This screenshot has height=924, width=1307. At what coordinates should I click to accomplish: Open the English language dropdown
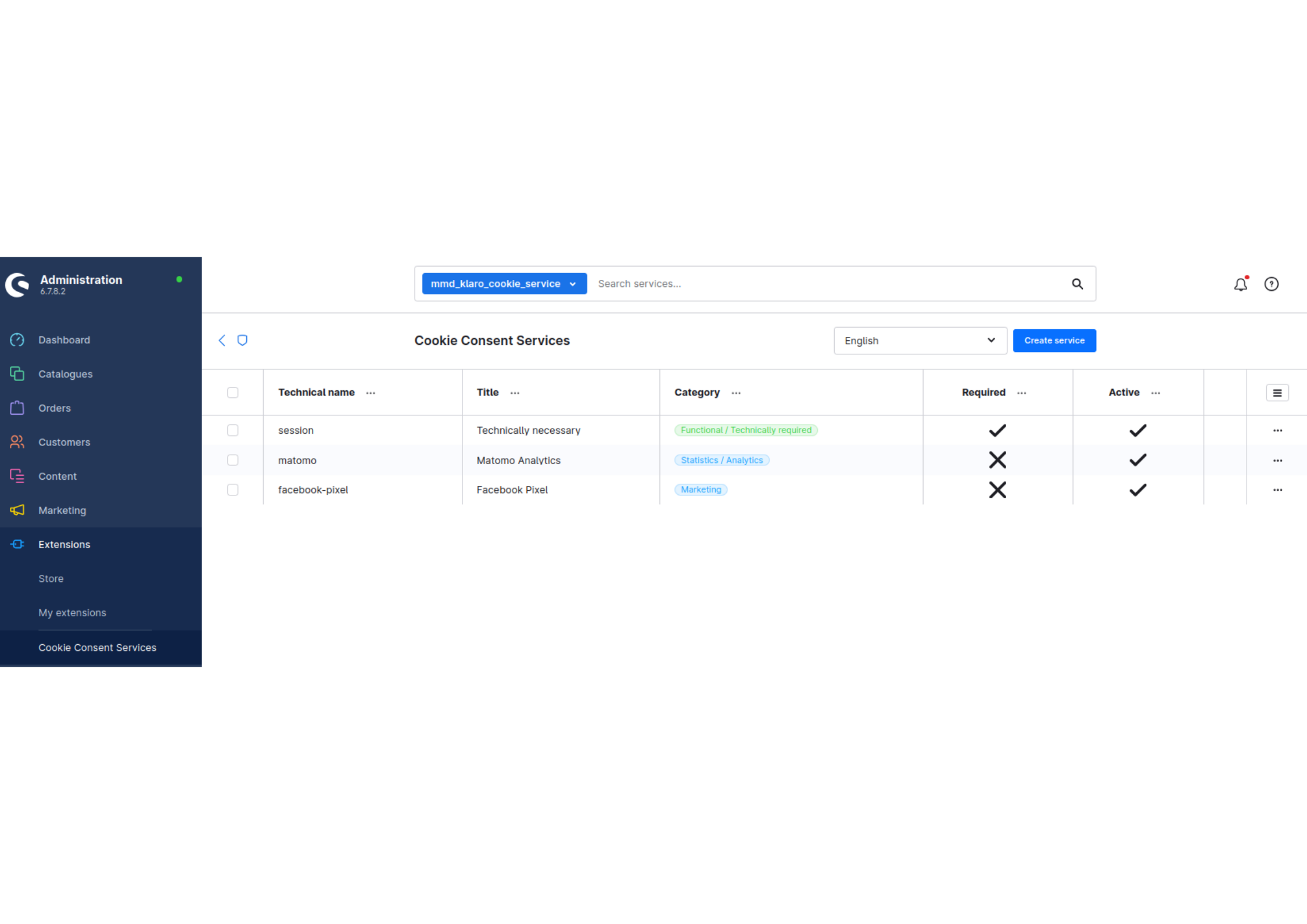coord(920,340)
